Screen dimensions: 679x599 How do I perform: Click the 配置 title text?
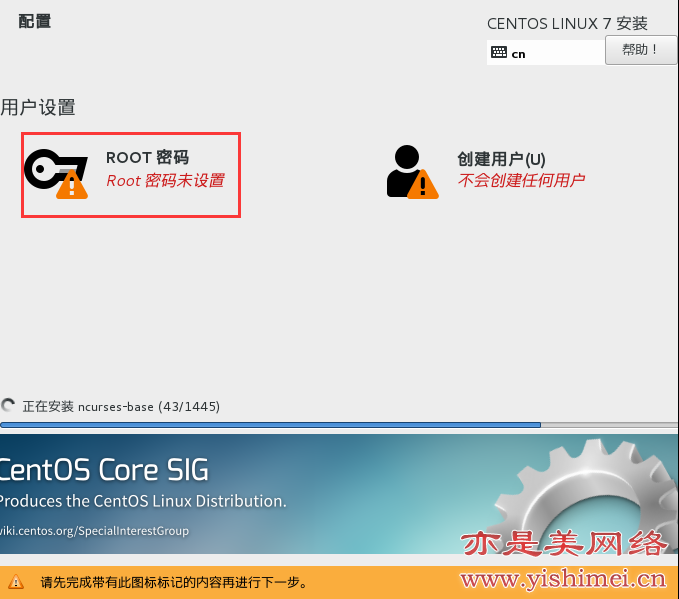coord(35,21)
